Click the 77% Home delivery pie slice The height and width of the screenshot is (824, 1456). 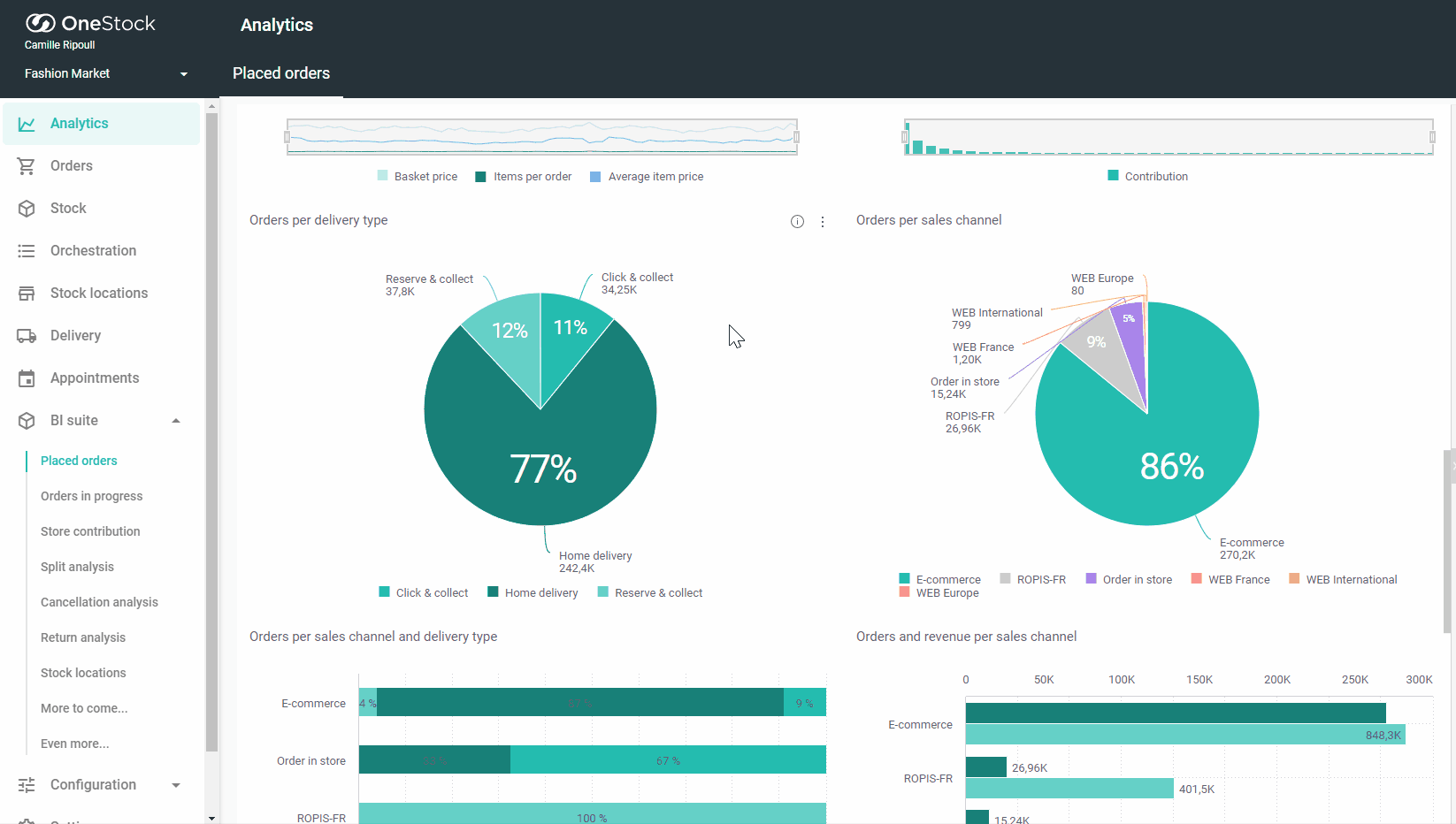pos(540,460)
